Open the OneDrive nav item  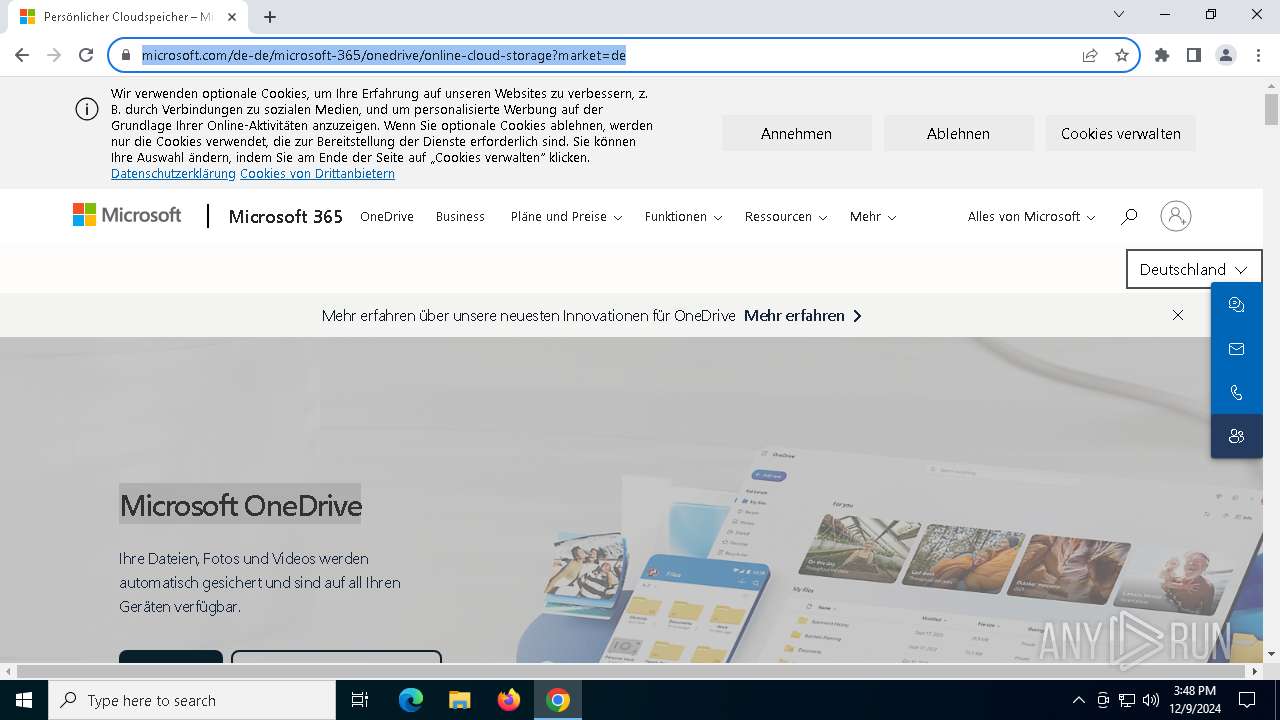point(387,216)
